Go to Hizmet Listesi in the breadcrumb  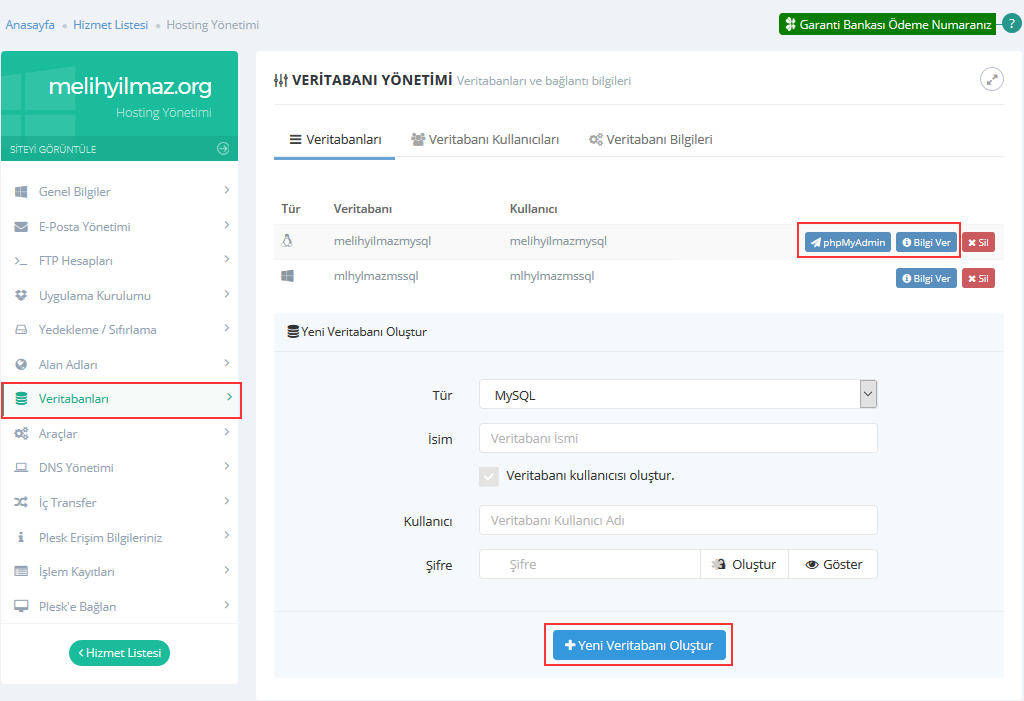[110, 24]
